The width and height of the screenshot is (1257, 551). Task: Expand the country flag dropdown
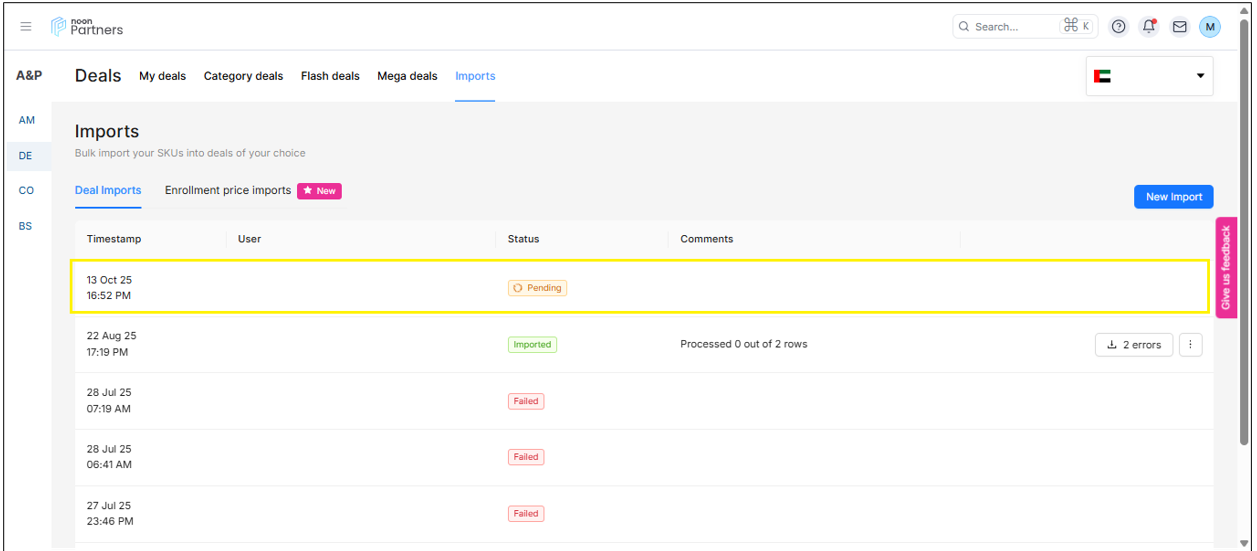[x=1149, y=76]
